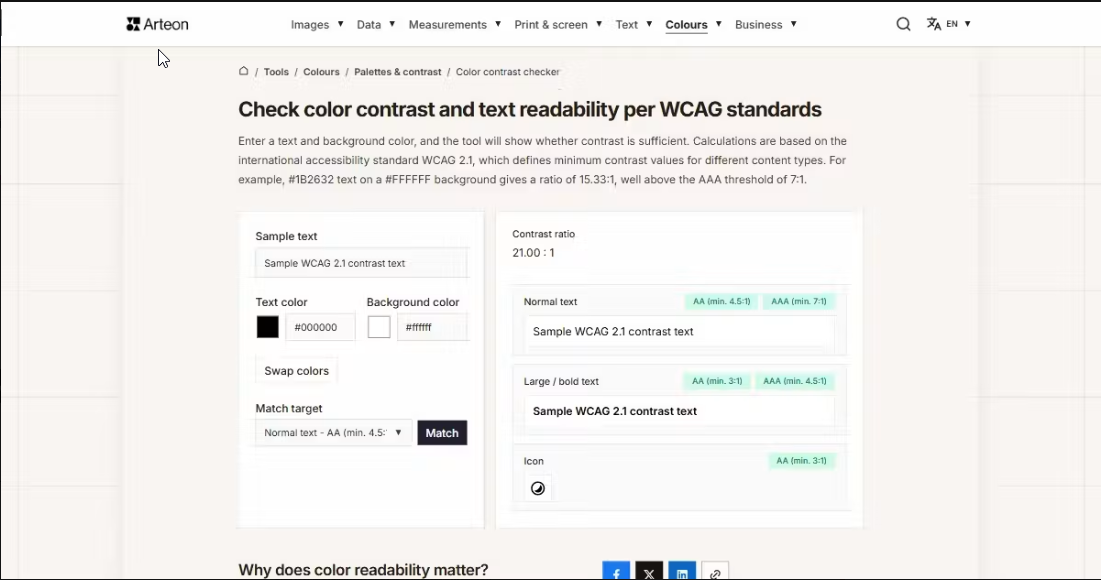This screenshot has width=1101, height=580.
Task: Share page on X
Action: 649,571
